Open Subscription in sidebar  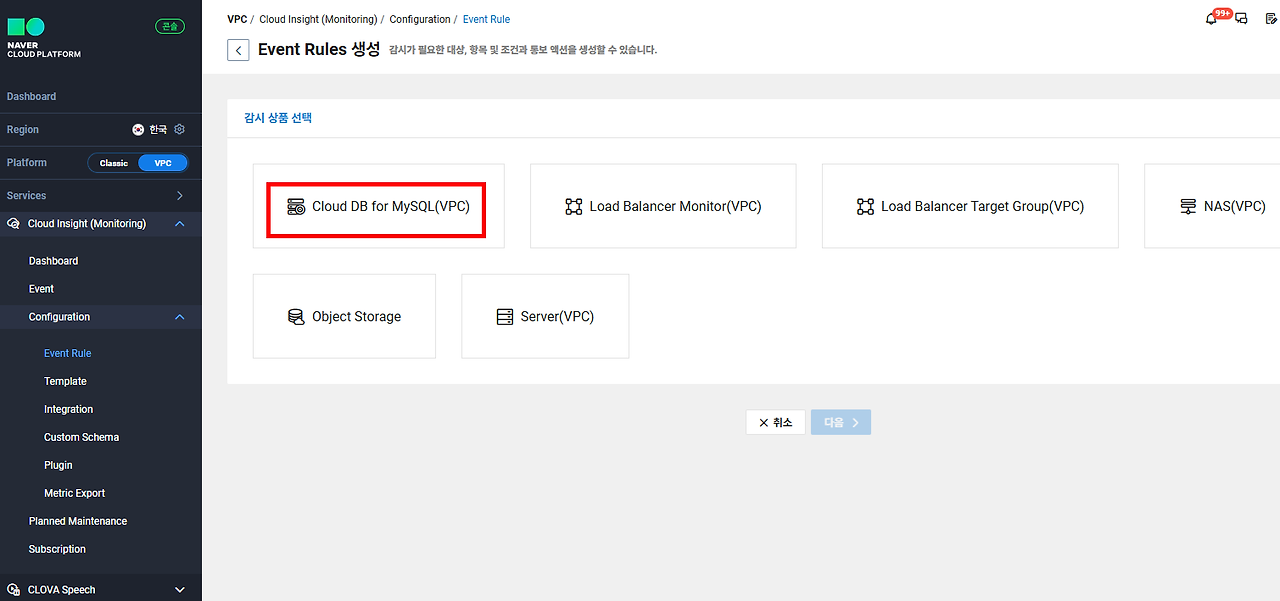pyautogui.click(x=57, y=549)
